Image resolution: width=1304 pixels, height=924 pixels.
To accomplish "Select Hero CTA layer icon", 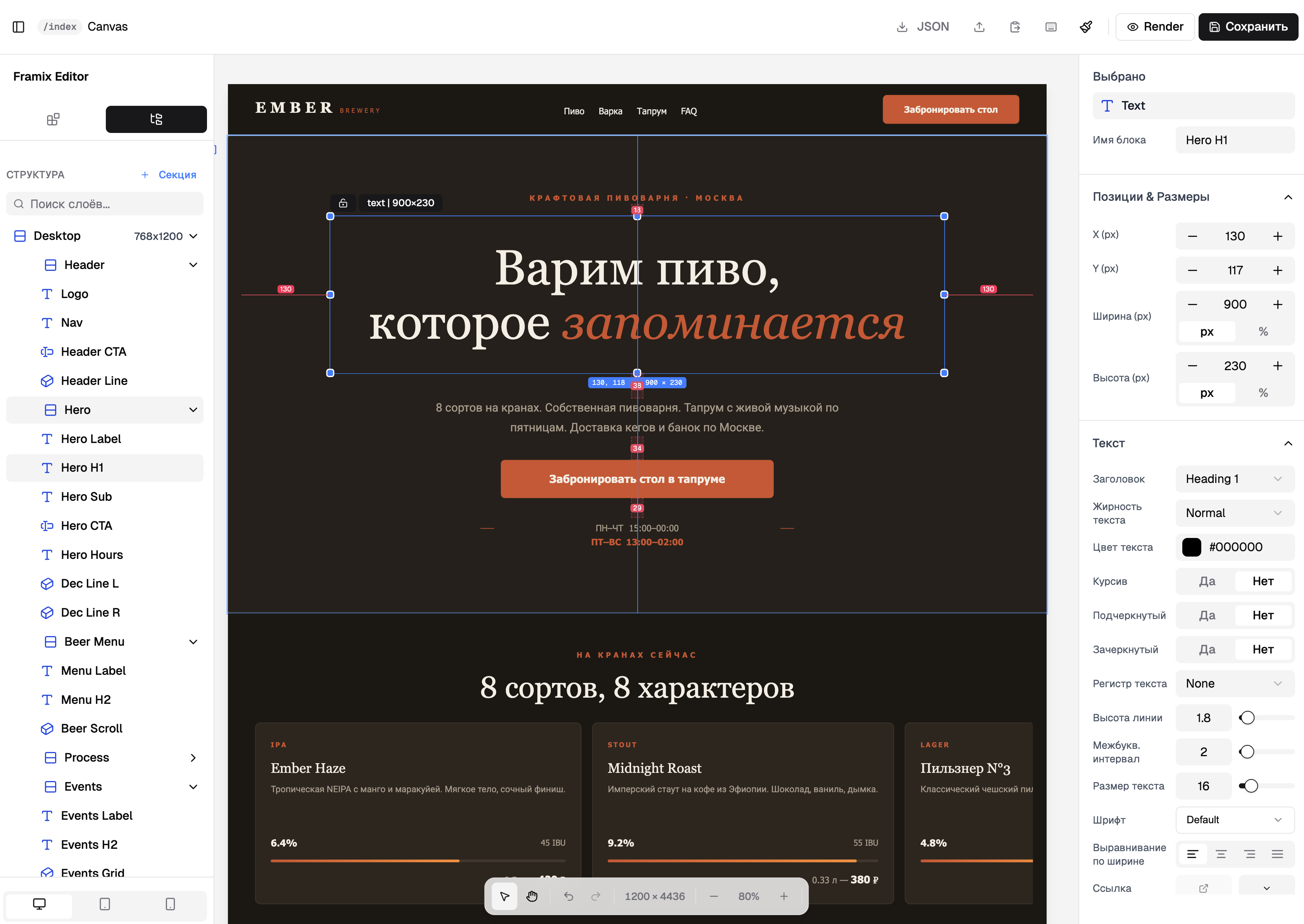I will click(47, 526).
